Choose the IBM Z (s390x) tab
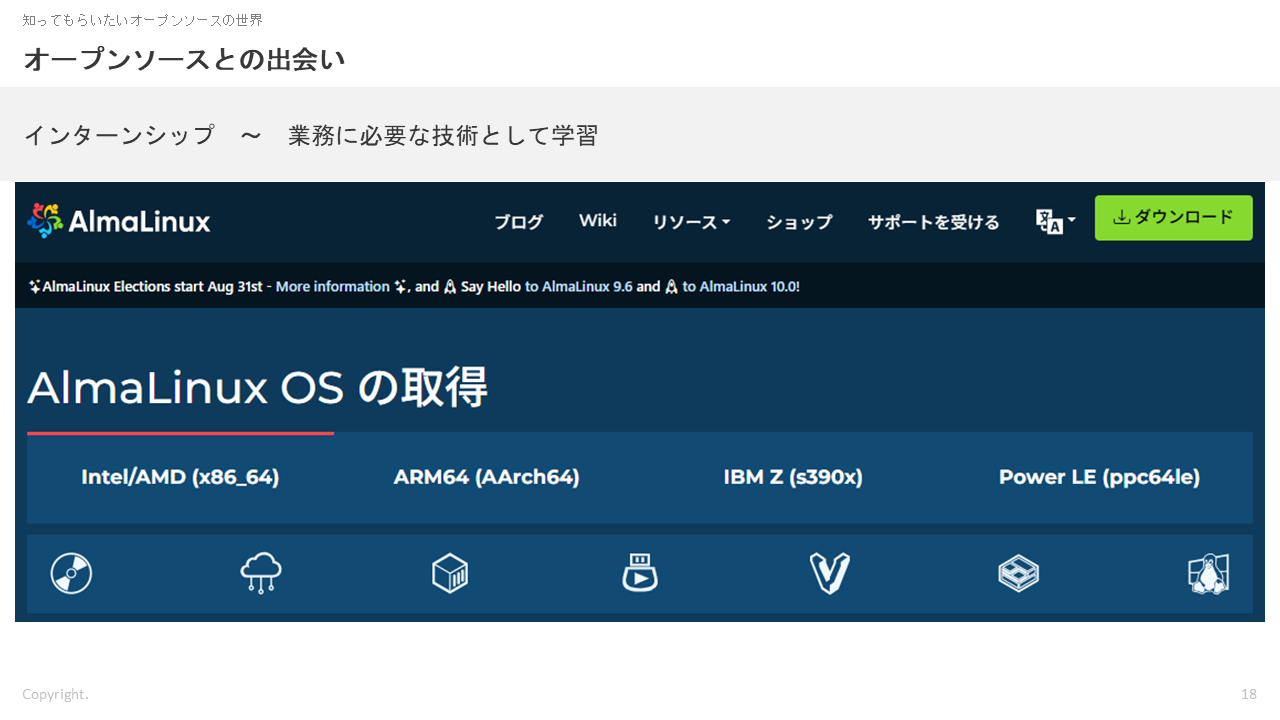 click(x=792, y=477)
